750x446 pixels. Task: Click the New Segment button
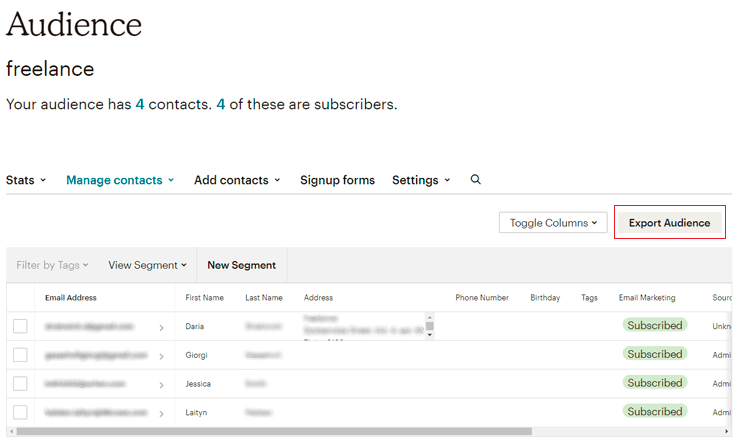point(242,265)
